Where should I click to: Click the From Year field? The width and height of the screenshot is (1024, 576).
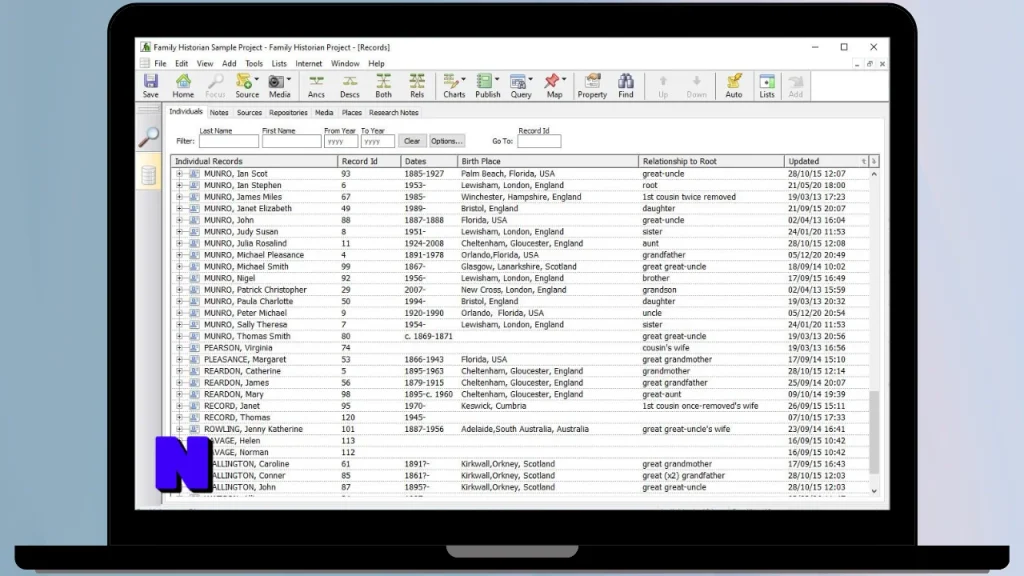pyautogui.click(x=341, y=141)
